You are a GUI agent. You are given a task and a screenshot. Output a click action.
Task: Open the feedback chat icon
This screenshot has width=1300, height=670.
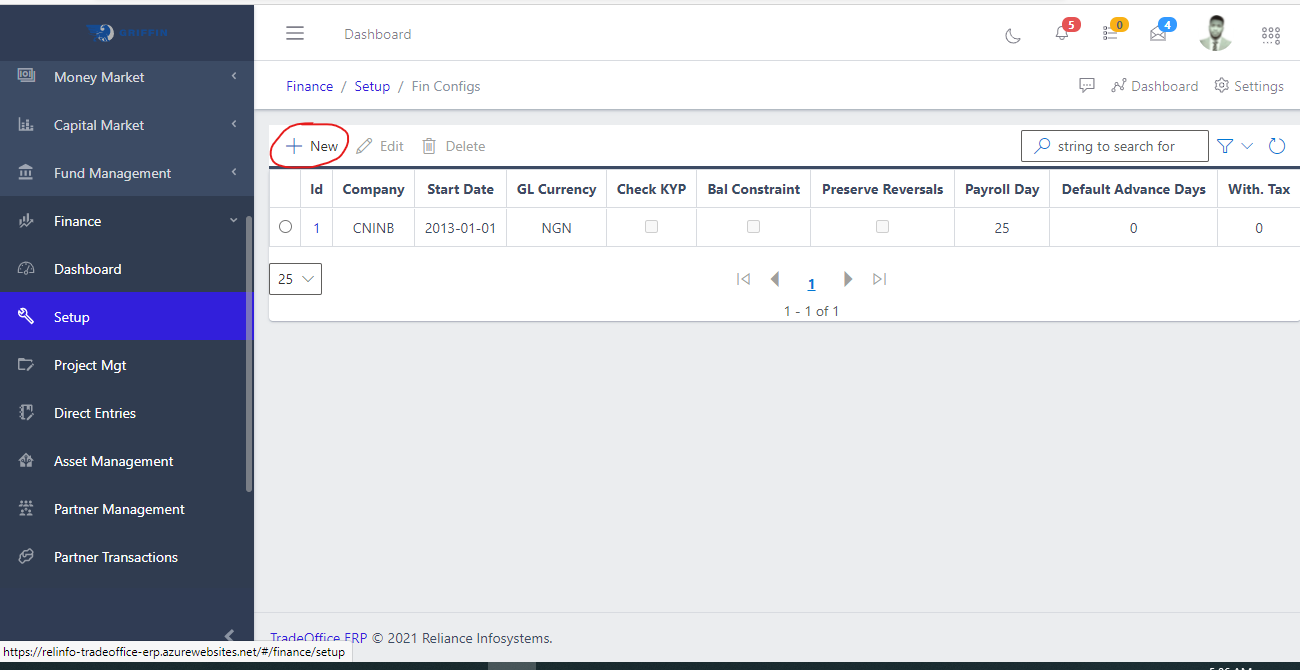(x=1087, y=85)
